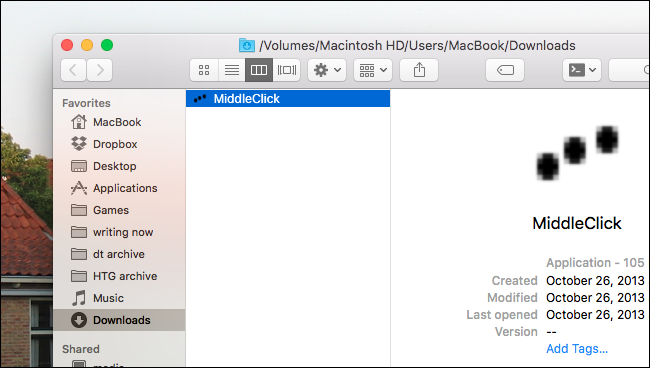Screen dimensions: 650x368
Task: Click Dropbox icon in sidebar
Action: [79, 144]
